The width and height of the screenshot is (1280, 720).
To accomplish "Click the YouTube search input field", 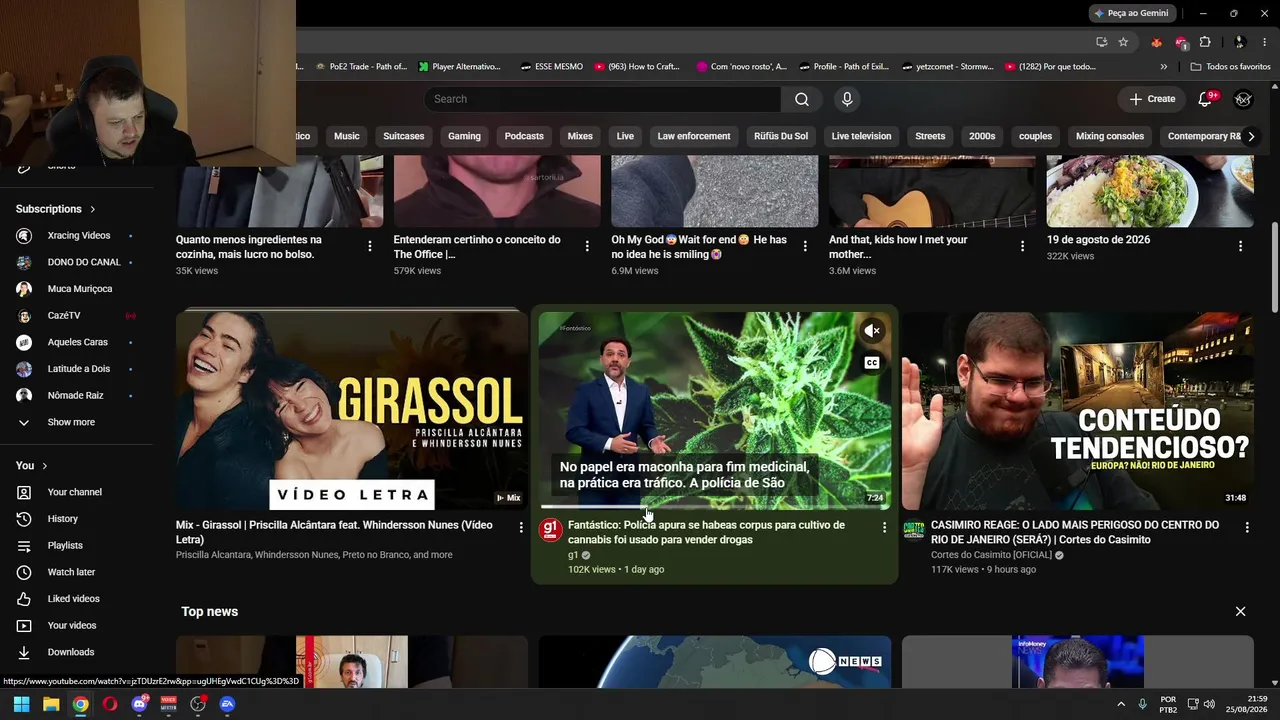I will pyautogui.click(x=602, y=99).
